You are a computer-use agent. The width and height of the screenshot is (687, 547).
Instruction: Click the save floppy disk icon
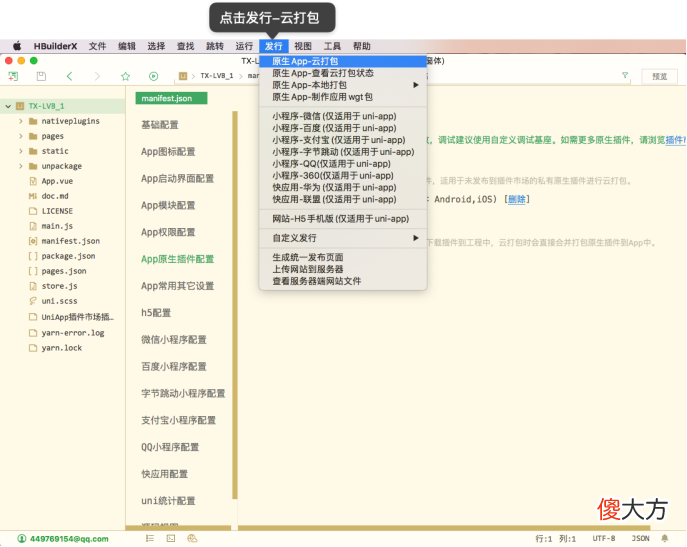pyautogui.click(x=41, y=76)
